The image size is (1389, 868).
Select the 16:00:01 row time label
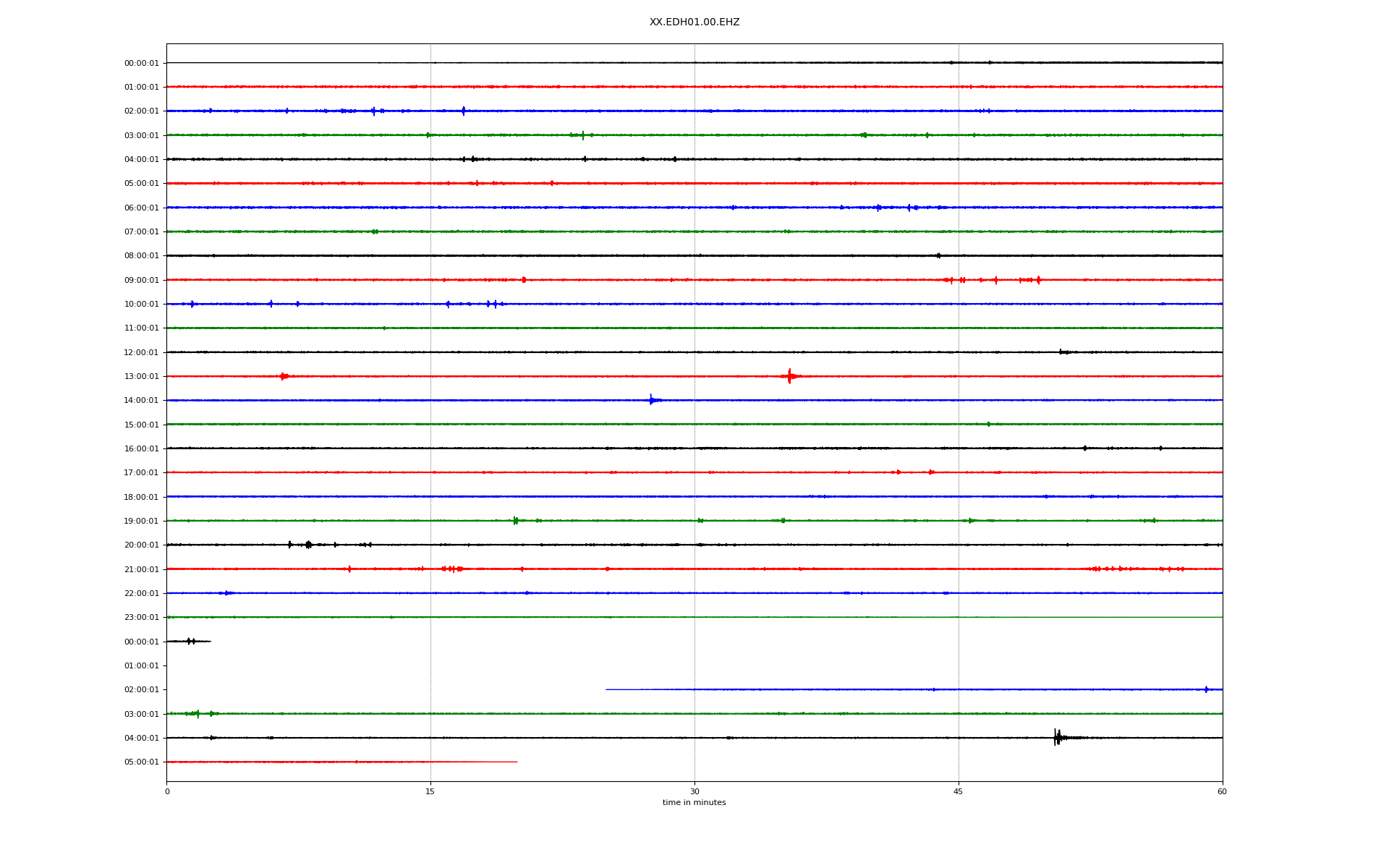[141, 448]
